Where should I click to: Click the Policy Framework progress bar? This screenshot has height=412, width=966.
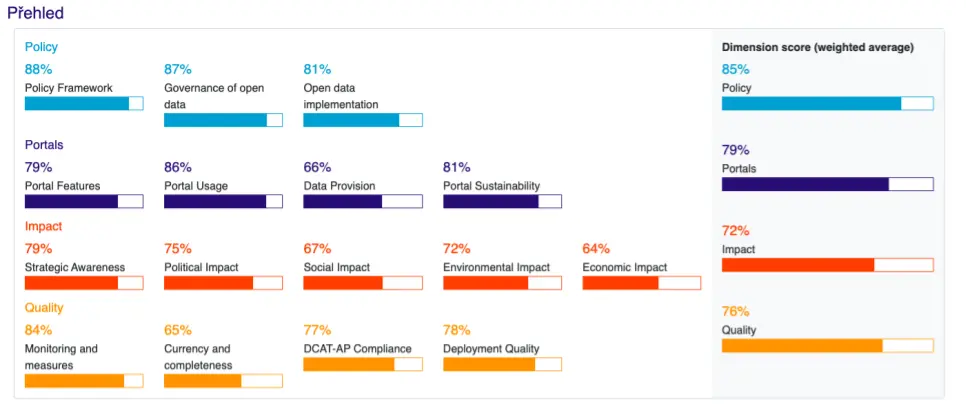coord(84,103)
